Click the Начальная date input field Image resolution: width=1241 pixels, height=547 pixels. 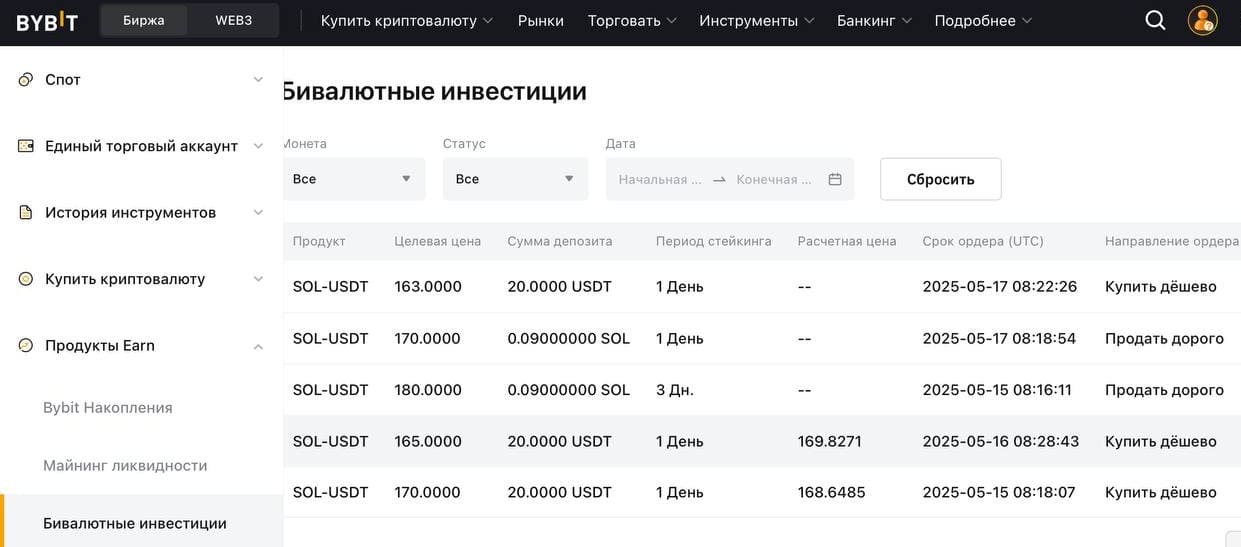pyautogui.click(x=661, y=179)
